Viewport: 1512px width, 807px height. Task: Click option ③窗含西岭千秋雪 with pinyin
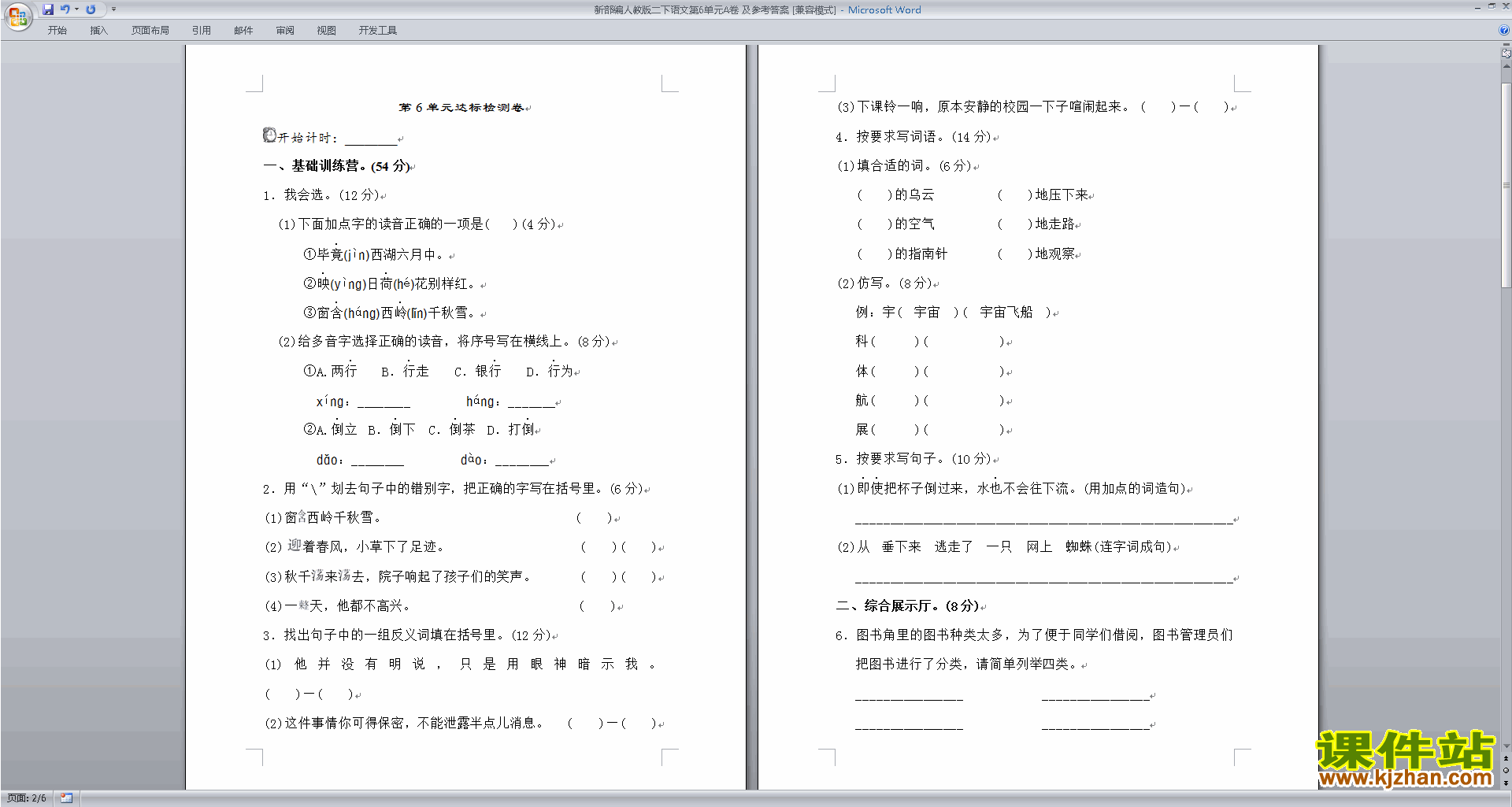[390, 313]
